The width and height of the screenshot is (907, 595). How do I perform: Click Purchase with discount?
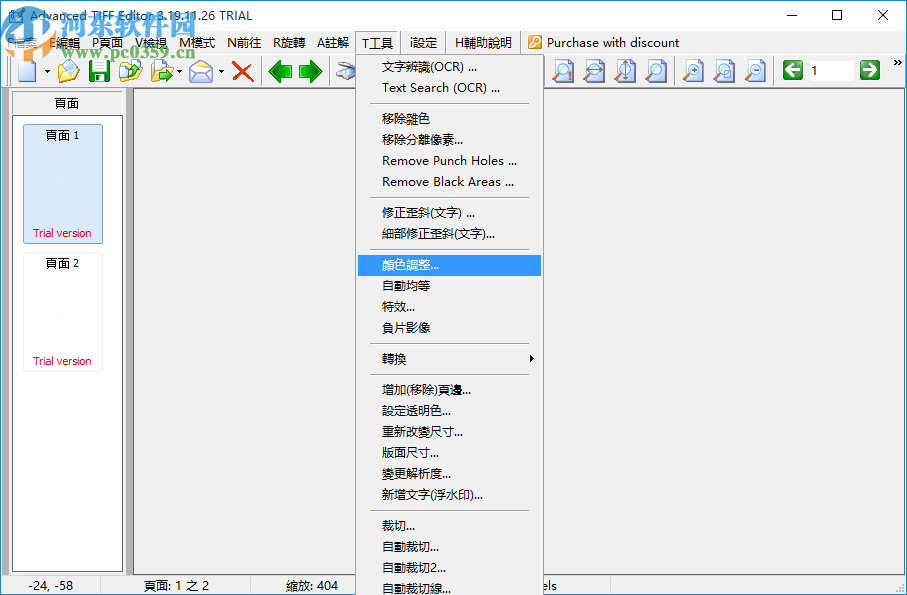pos(613,42)
